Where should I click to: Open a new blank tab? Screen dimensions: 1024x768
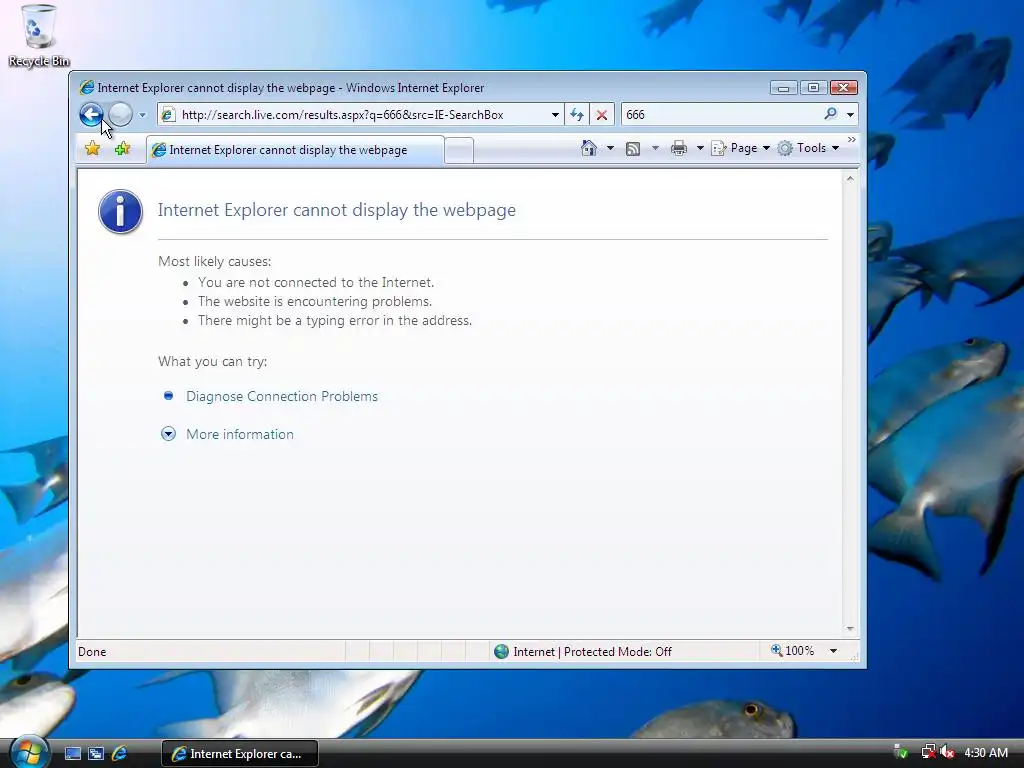(x=459, y=151)
